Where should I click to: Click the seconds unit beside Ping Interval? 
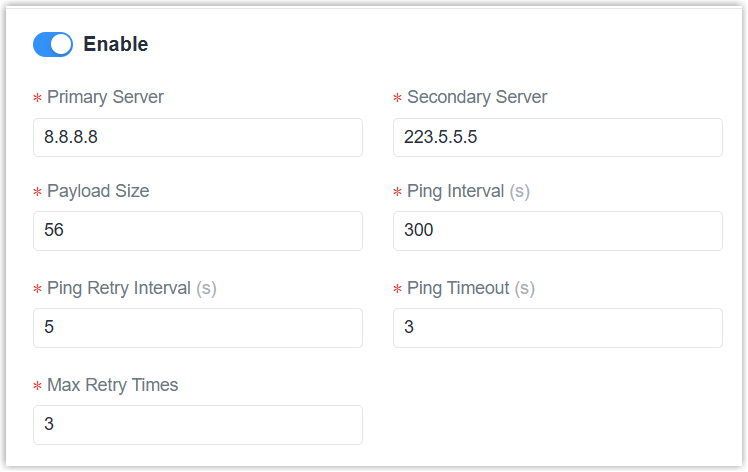coord(520,191)
